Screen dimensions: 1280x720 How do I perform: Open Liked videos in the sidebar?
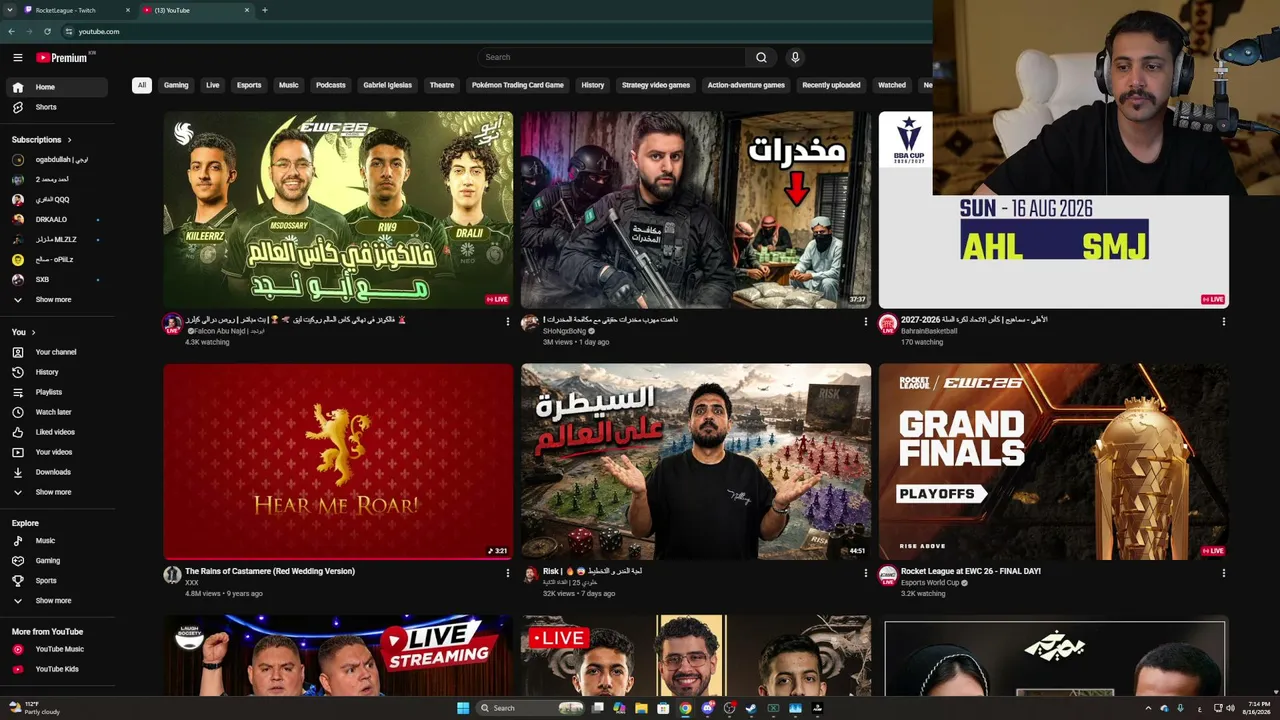click(56, 432)
